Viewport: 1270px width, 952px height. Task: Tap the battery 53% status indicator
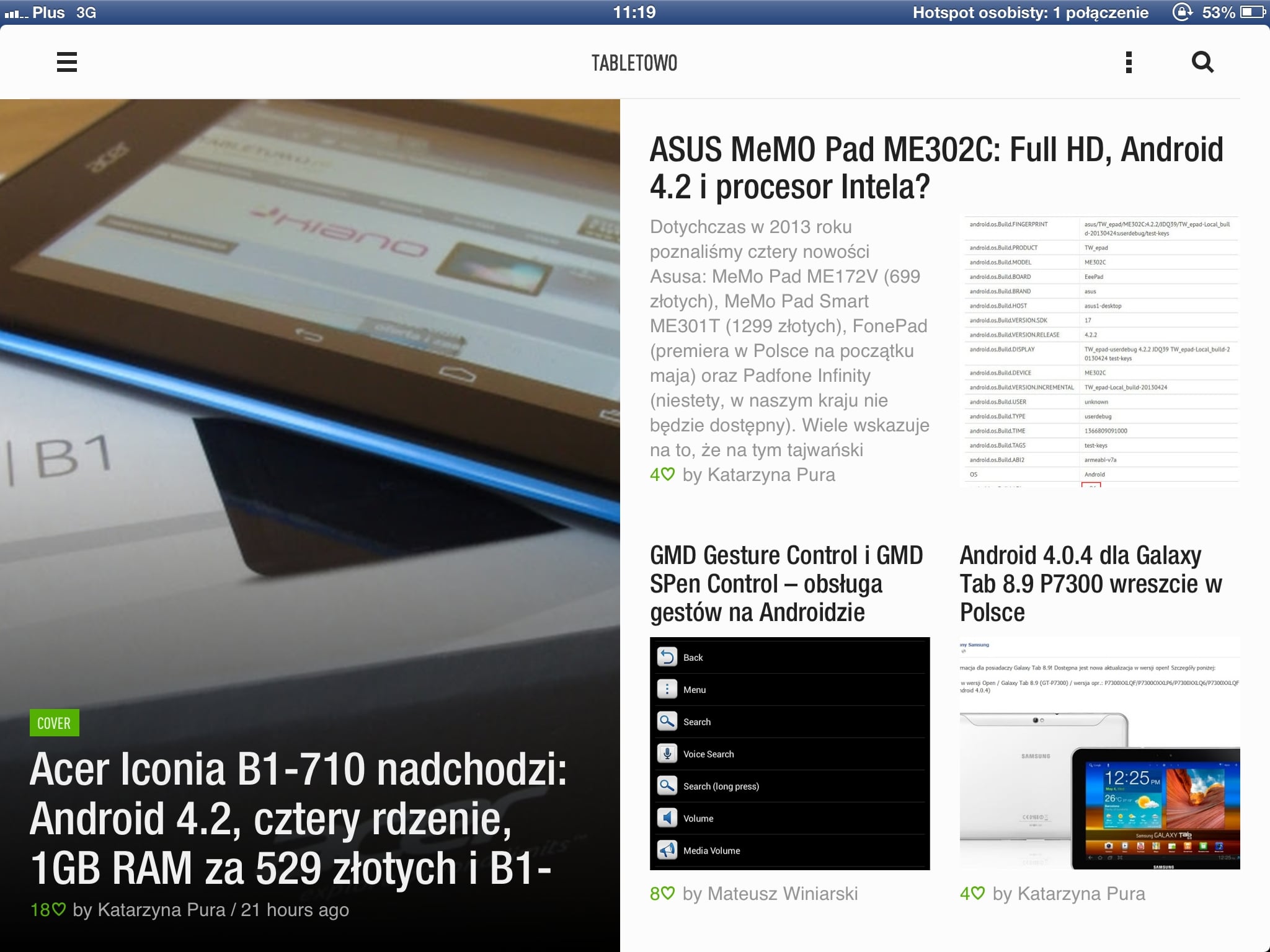[x=1233, y=12]
